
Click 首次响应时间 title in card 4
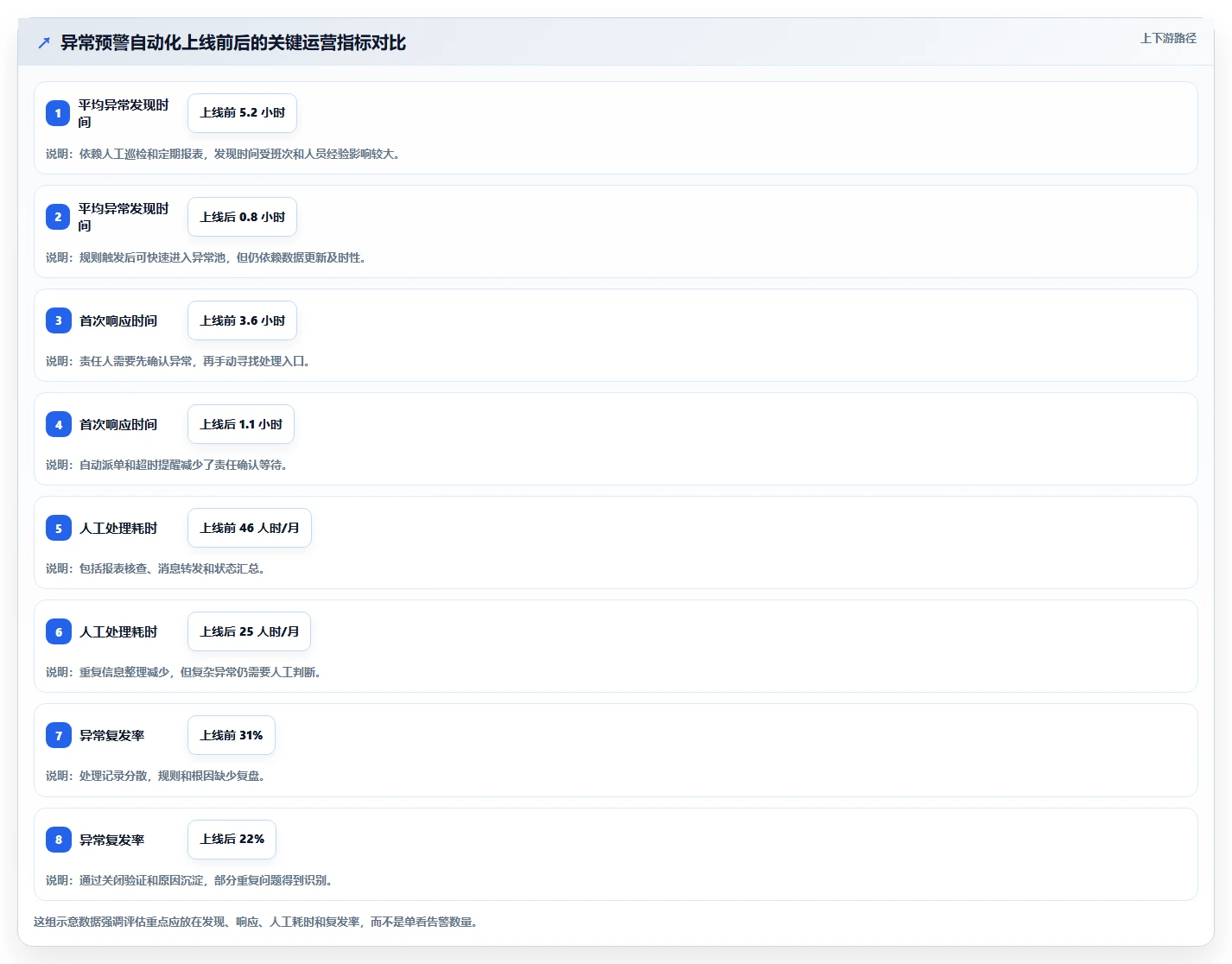click(x=118, y=424)
